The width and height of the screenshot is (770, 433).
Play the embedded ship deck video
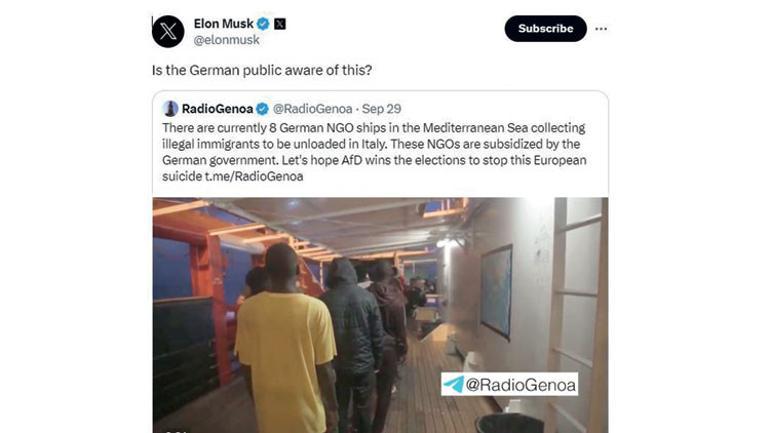380,315
